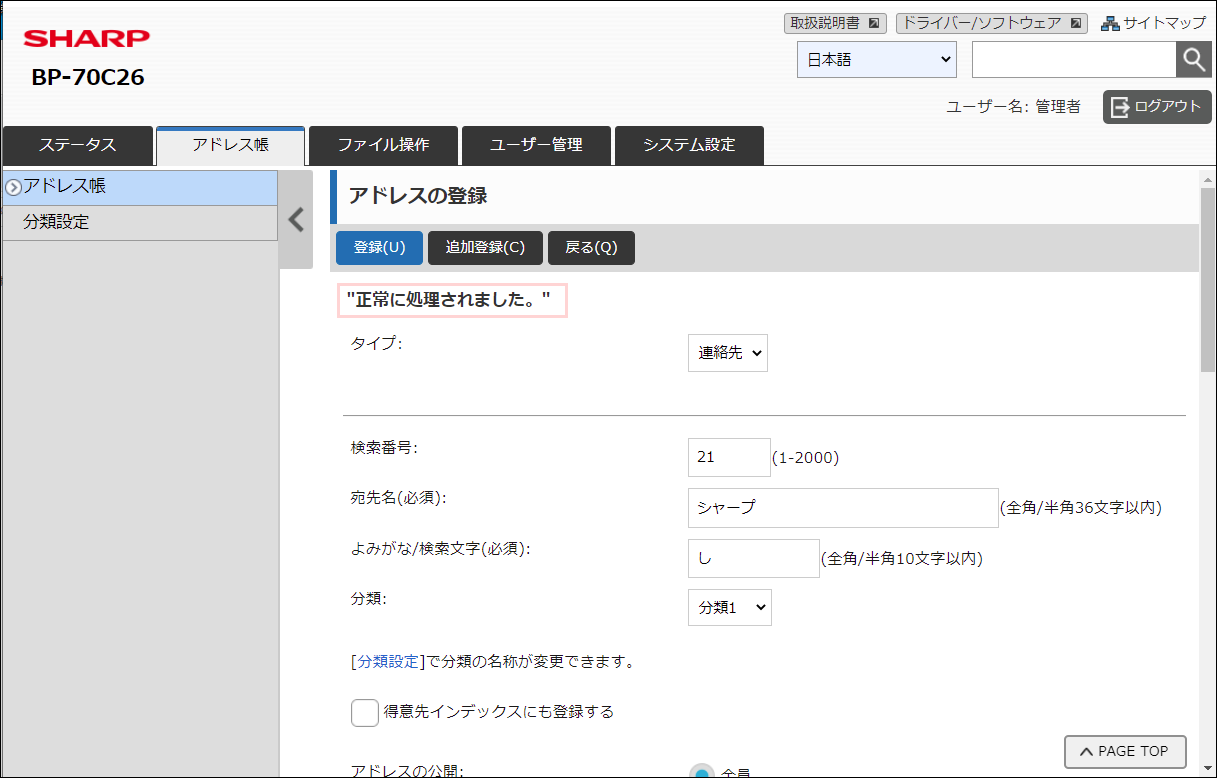Click the search magnifier icon
Screen dimensions: 1217x778
1193,60
